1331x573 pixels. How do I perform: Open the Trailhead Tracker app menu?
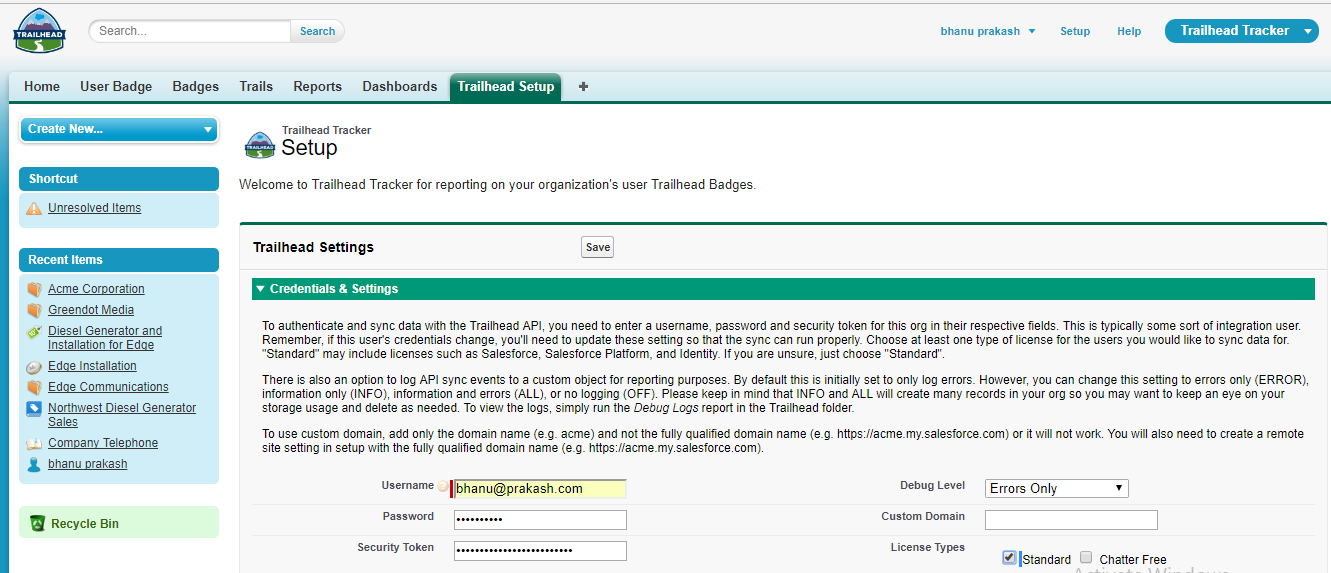click(1242, 31)
